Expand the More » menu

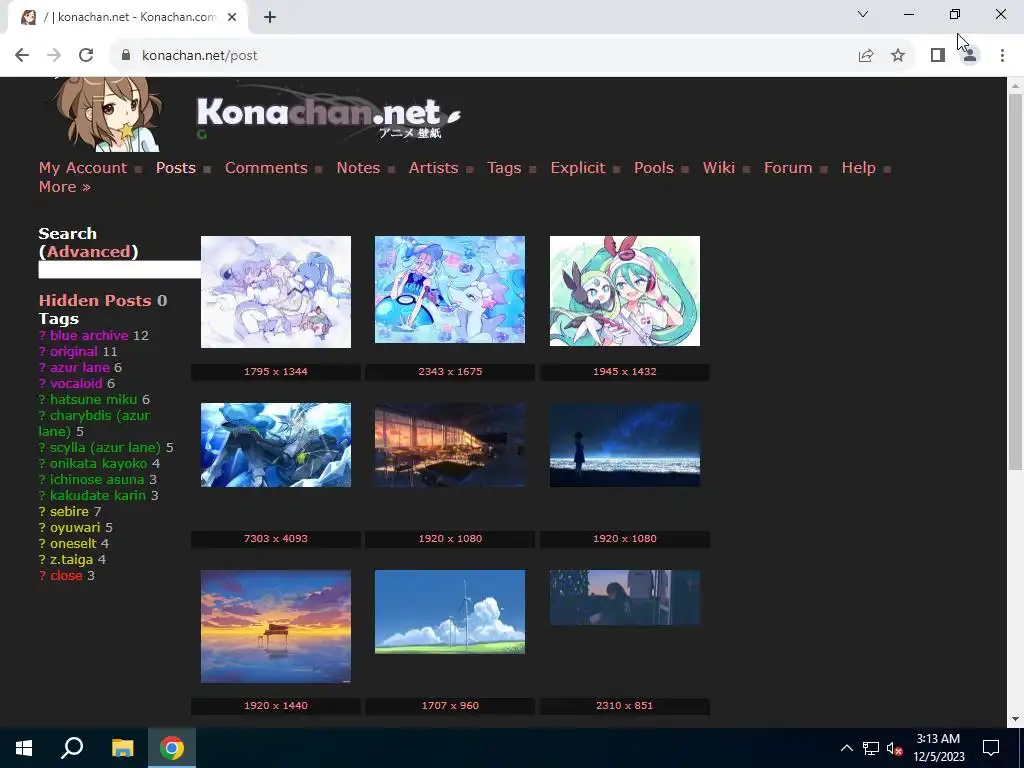pos(64,187)
